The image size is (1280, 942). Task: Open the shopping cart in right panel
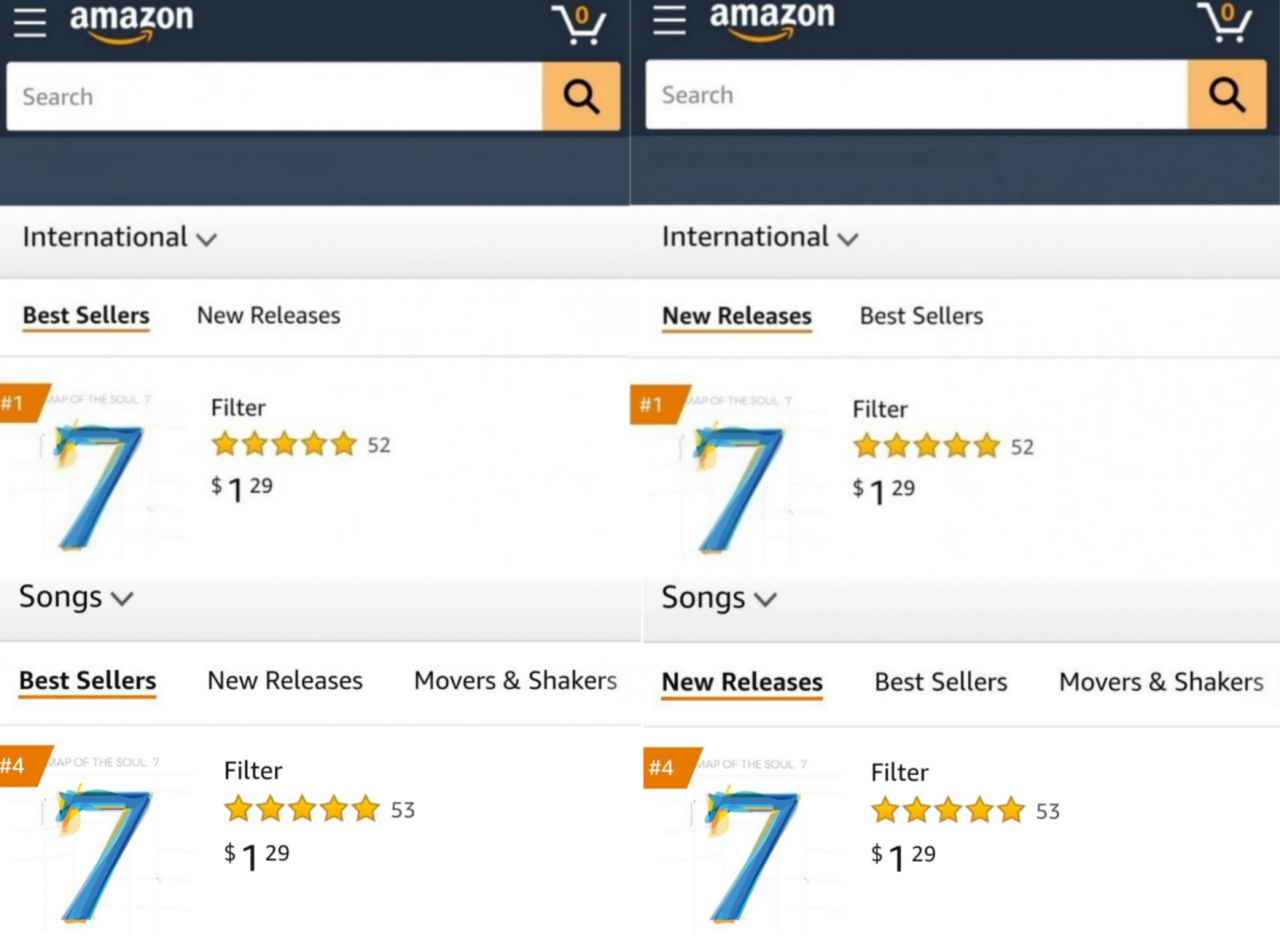(1225, 22)
